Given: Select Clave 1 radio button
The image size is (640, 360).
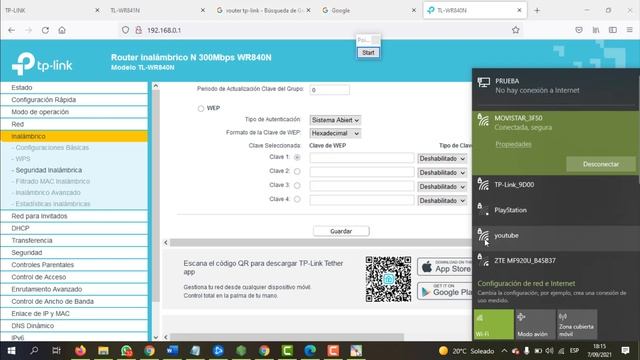Looking at the screenshot, I should click(x=297, y=158).
